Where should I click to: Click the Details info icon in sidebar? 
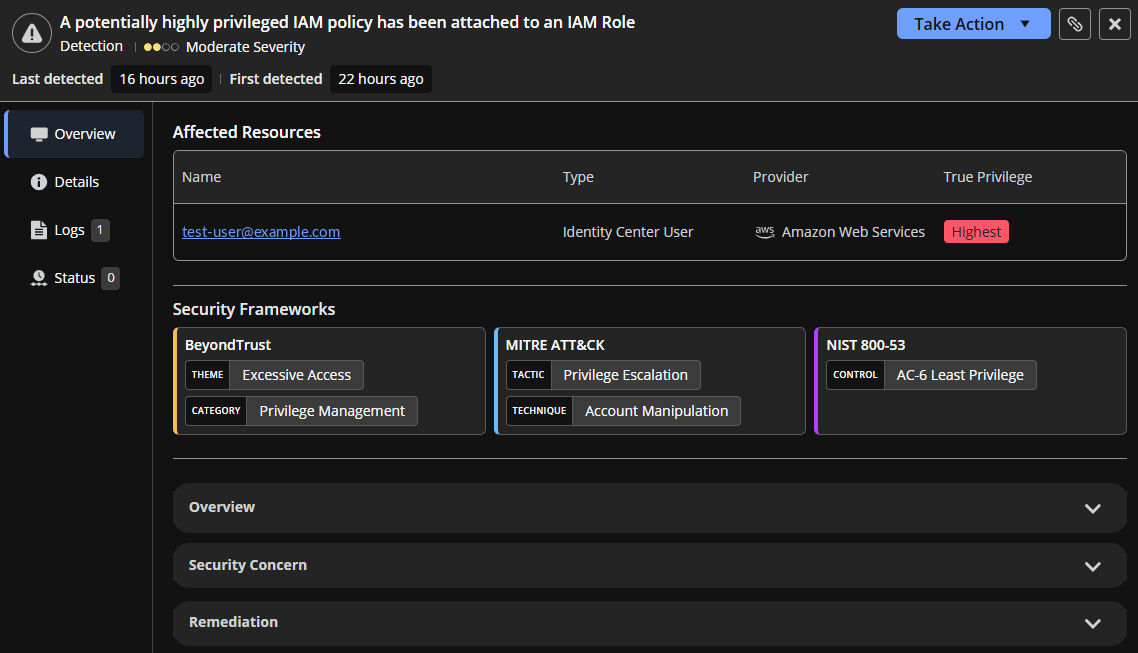(38, 182)
